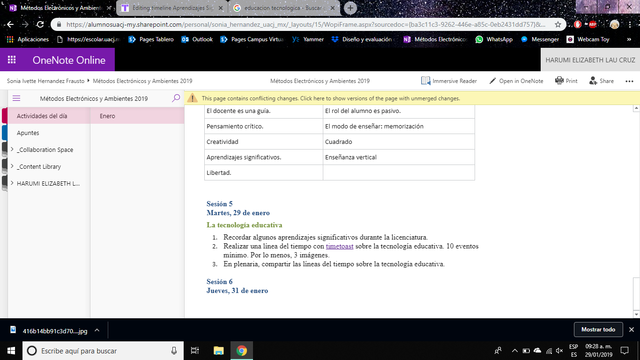640x360 pixels.
Task: Click the Adblock extension icon
Action: (x=593, y=24)
